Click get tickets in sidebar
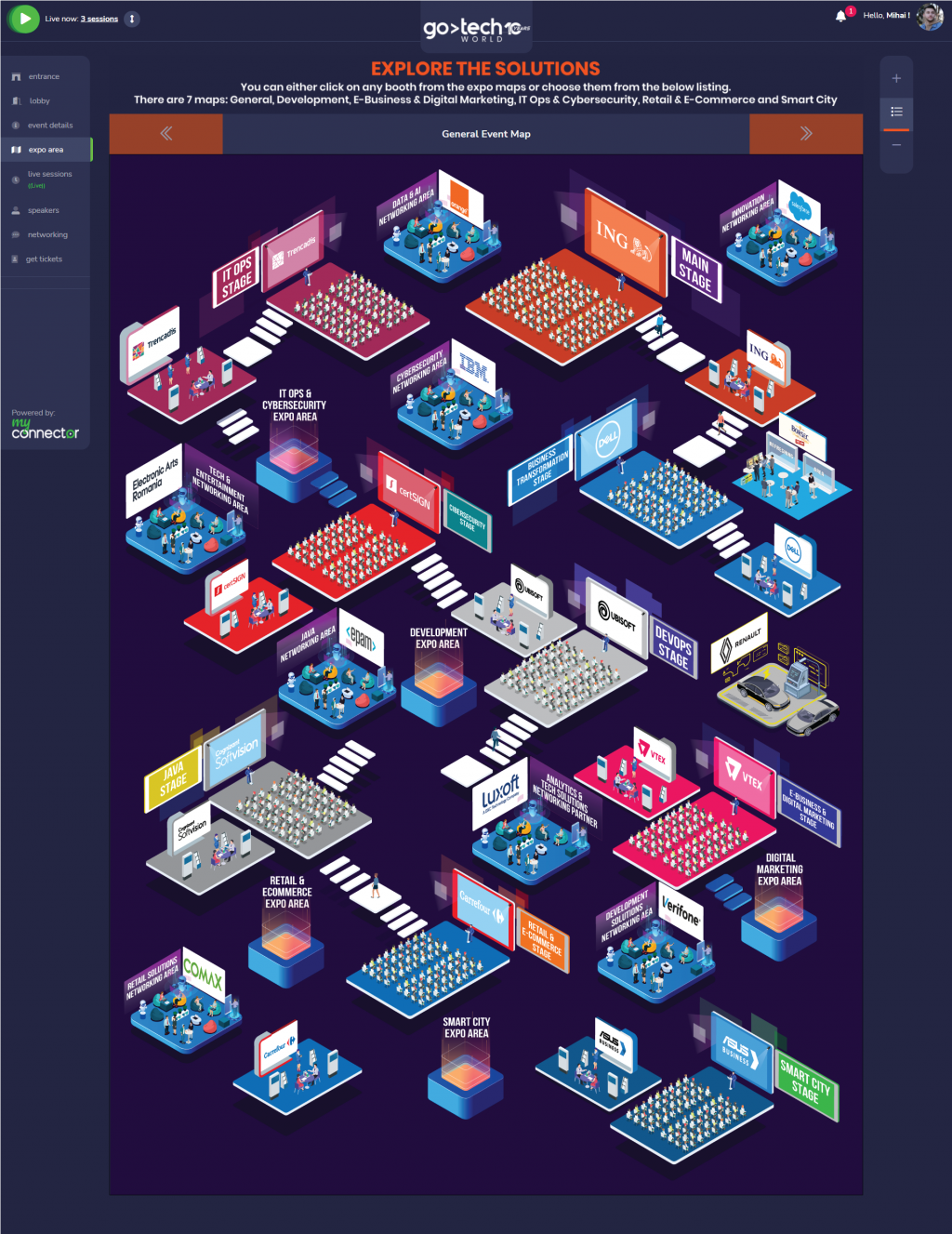 coord(44,259)
